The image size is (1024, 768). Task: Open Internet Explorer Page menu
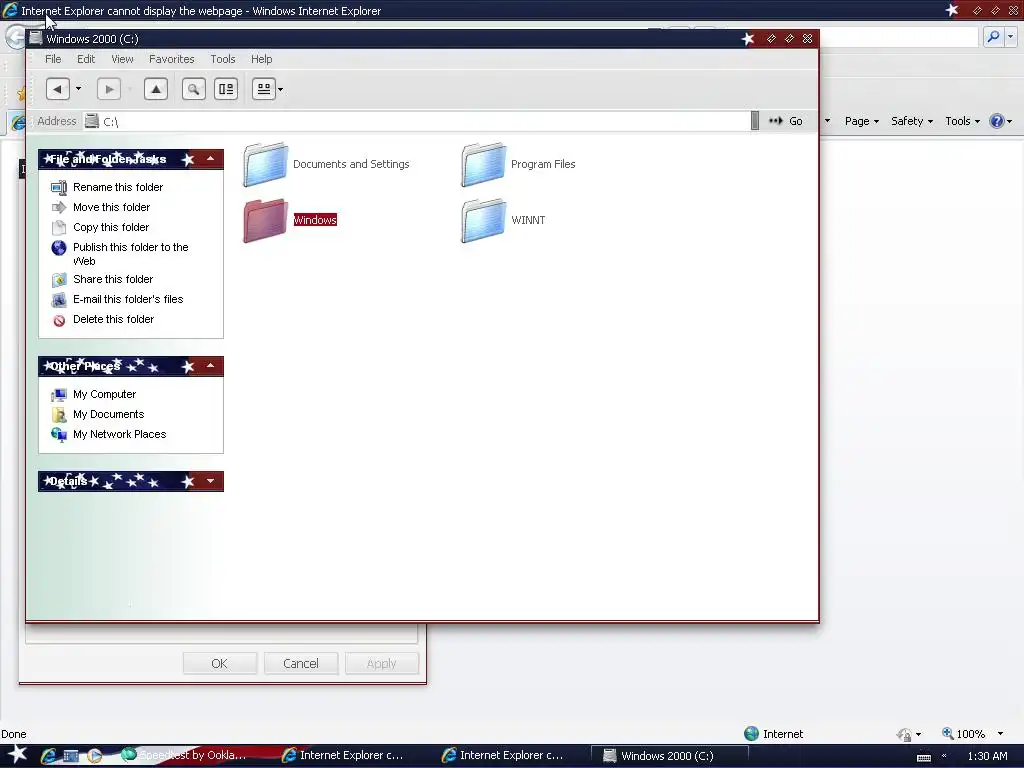(x=861, y=121)
